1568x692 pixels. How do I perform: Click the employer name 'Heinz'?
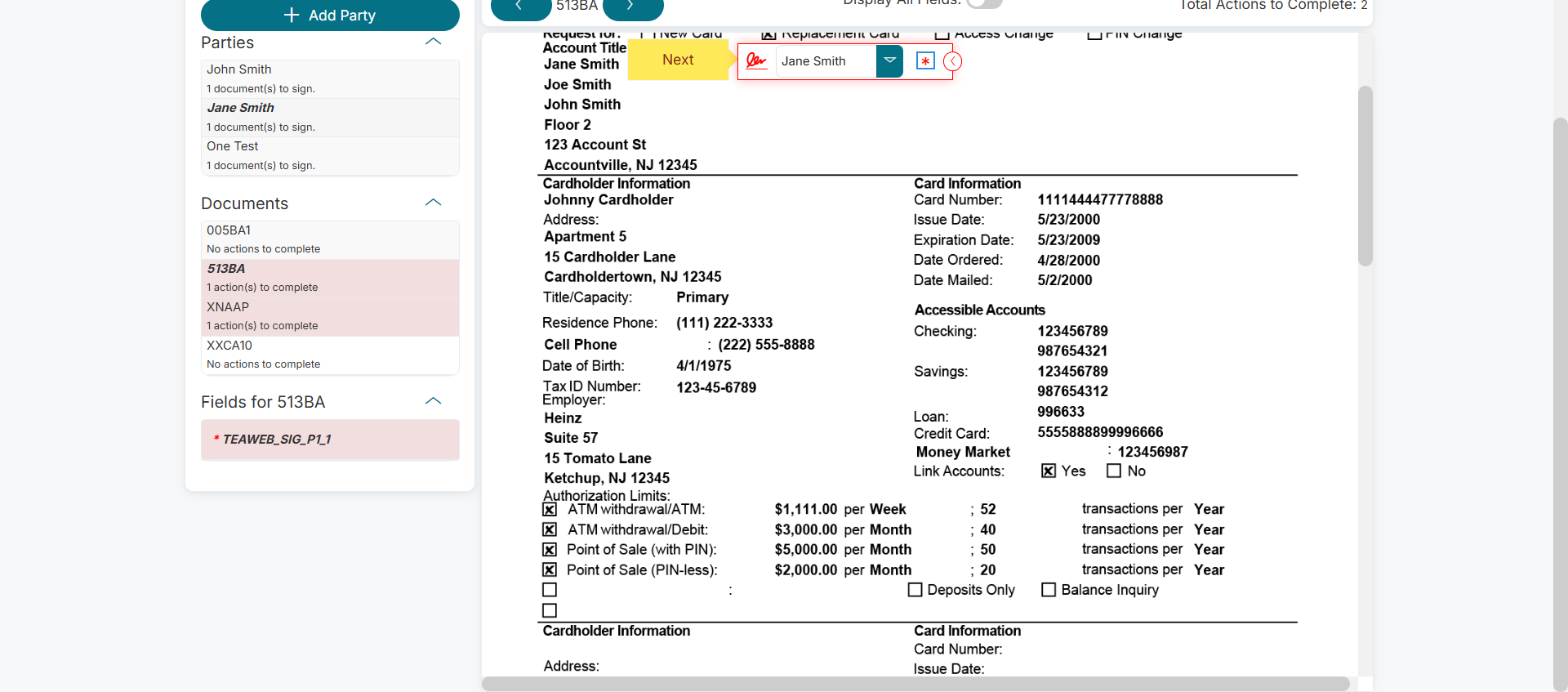563,418
